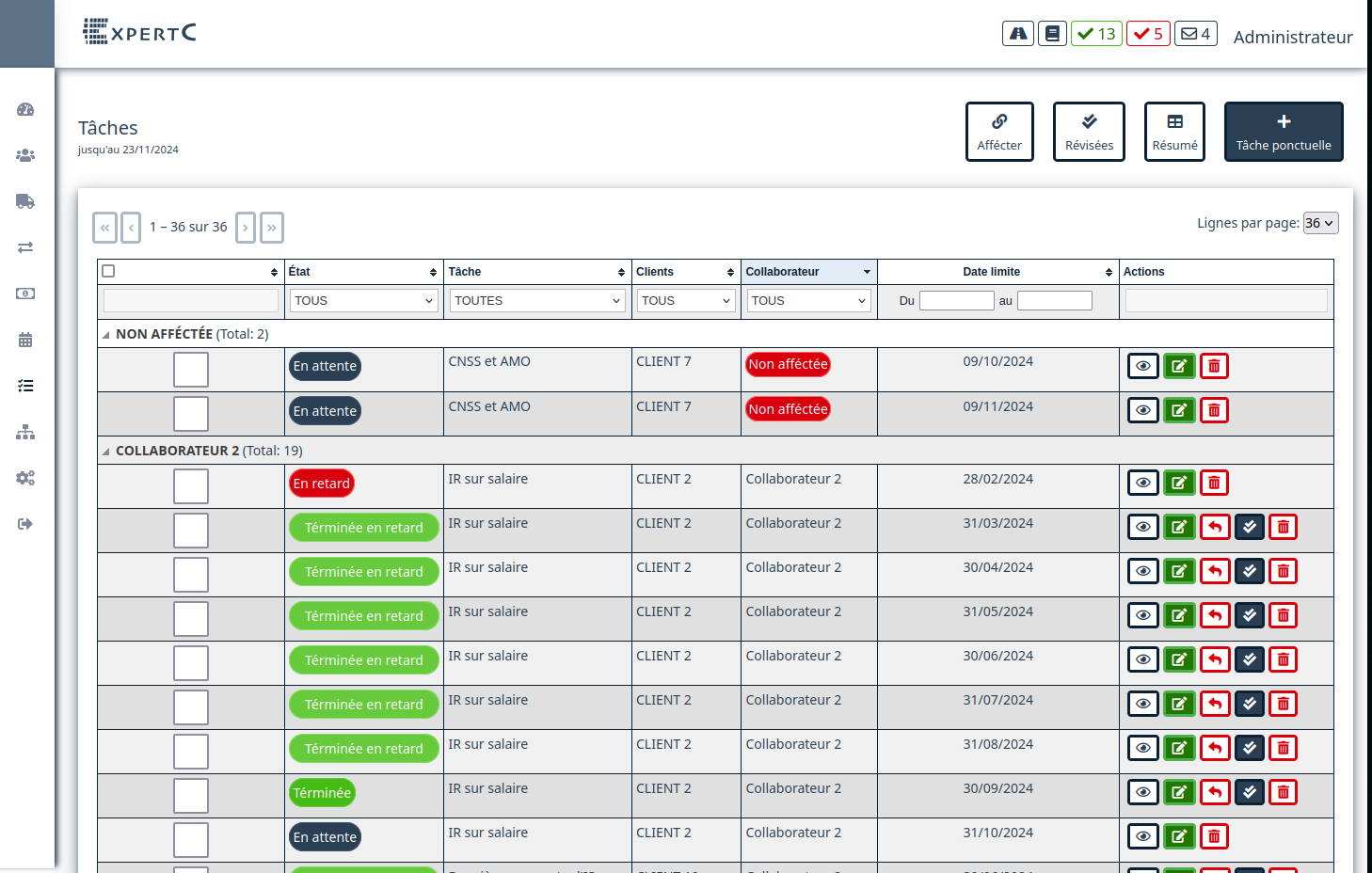The width and height of the screenshot is (1372, 873).
Task: Open the calendar icon in the sidebar
Action: click(25, 340)
